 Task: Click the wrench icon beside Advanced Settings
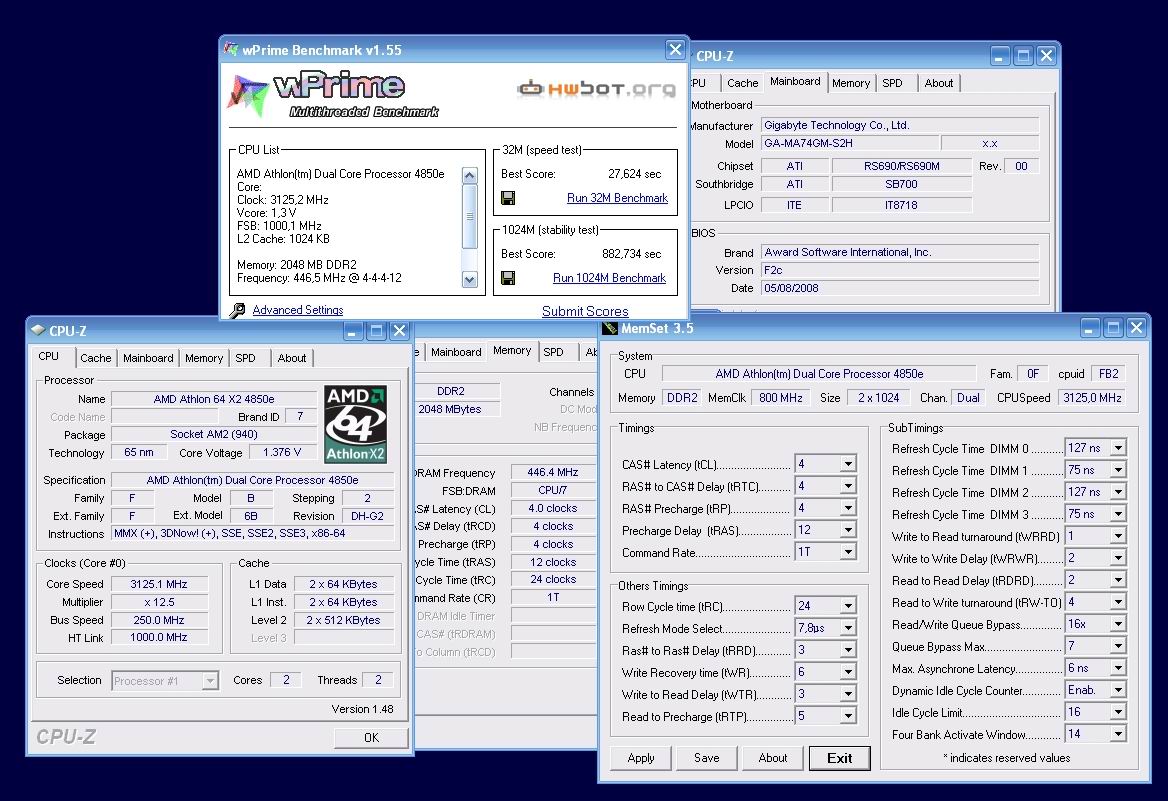tap(238, 310)
